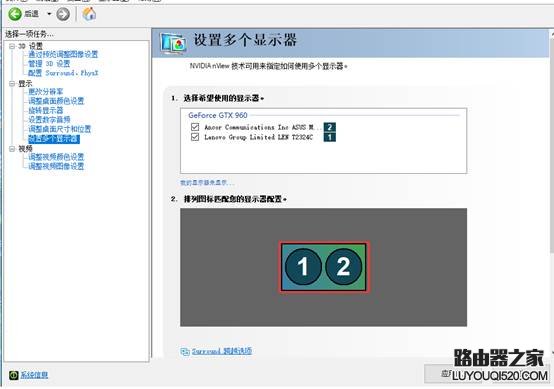Uncheck the Ancor Communications ASUS display checkbox
554x389 pixels.
(x=195, y=127)
